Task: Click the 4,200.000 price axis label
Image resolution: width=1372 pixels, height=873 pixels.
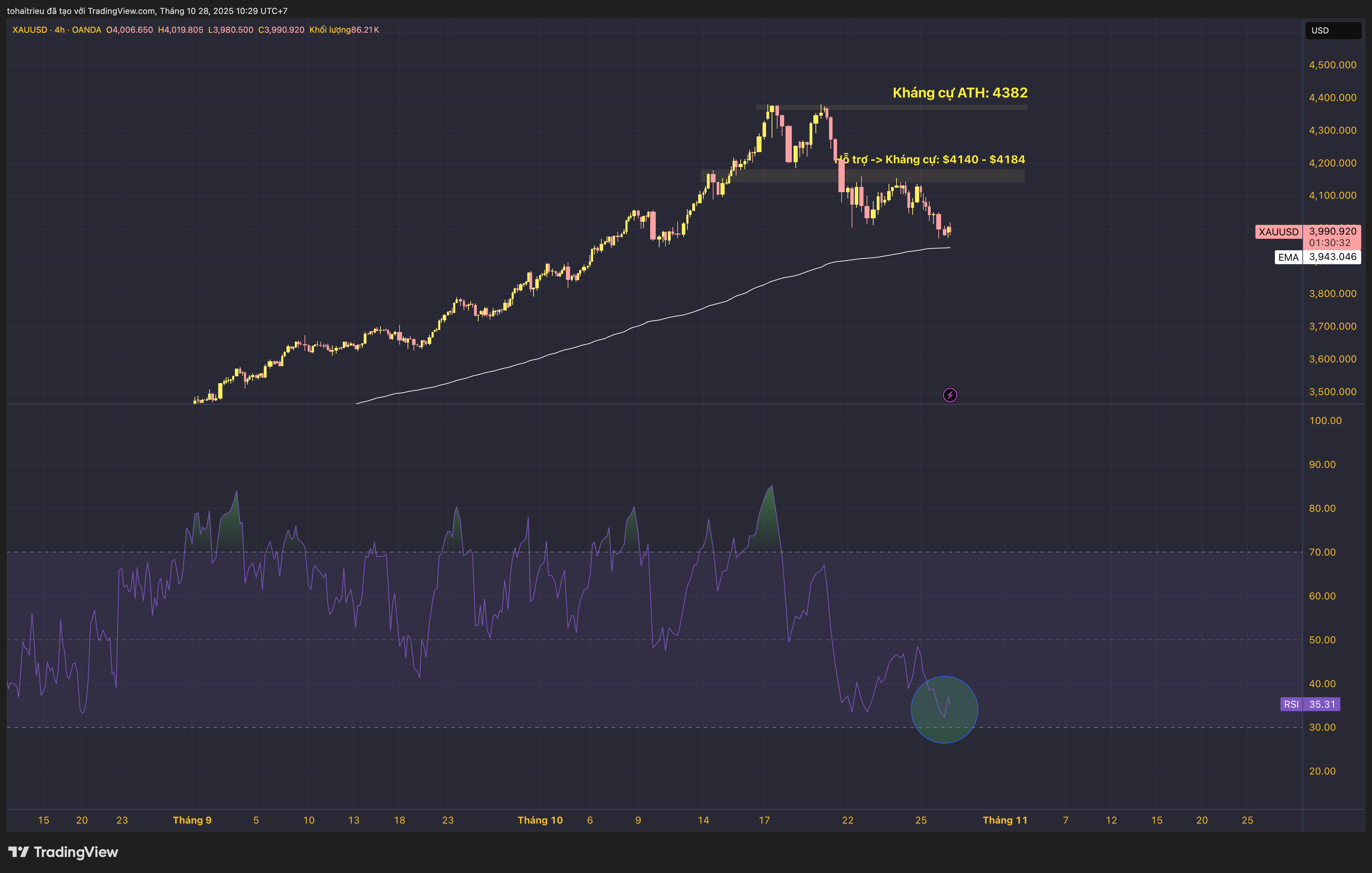Action: click(x=1333, y=163)
